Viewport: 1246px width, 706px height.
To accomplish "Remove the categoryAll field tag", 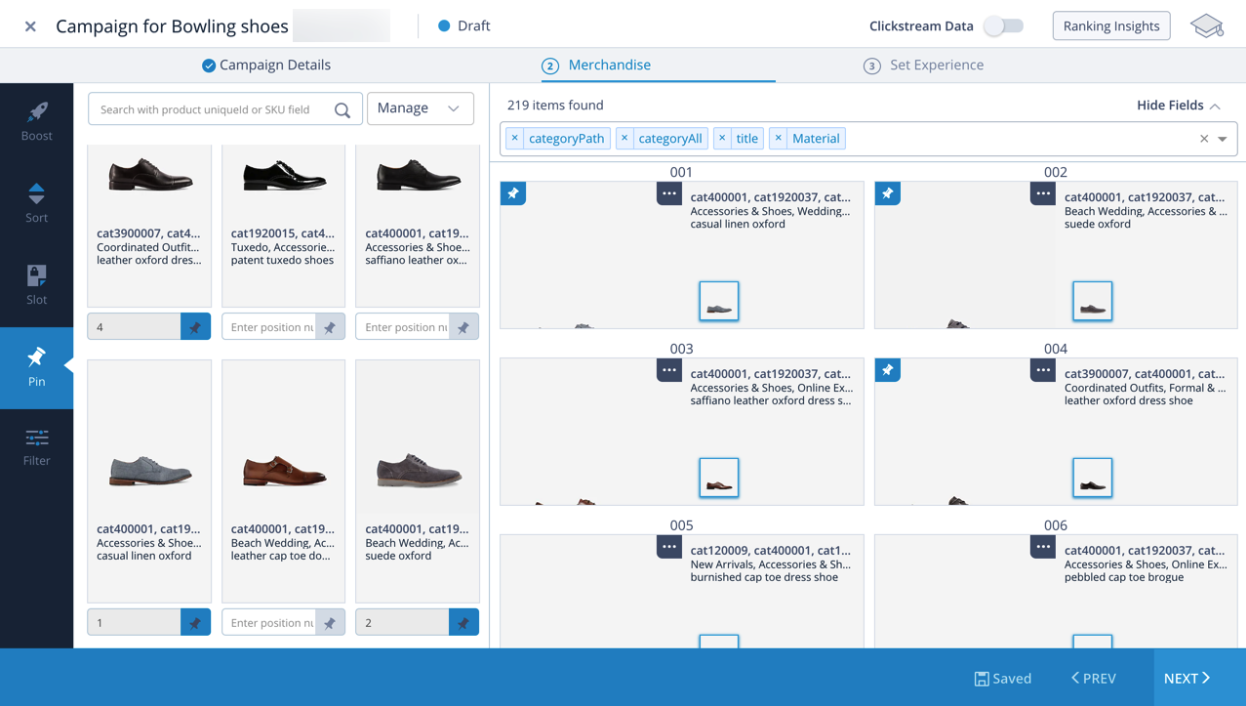I will click(624, 138).
